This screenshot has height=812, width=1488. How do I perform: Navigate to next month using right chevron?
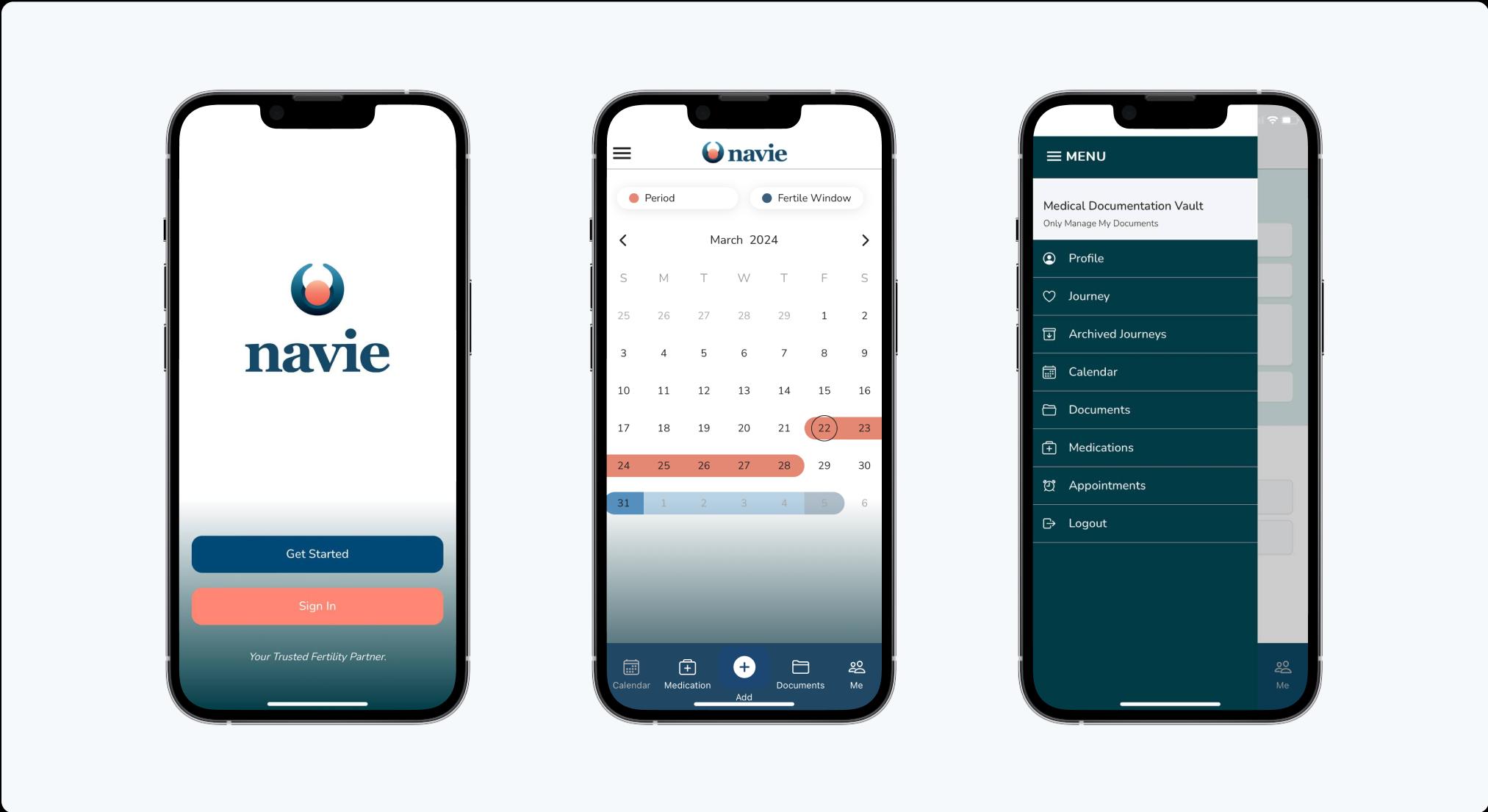coord(865,240)
